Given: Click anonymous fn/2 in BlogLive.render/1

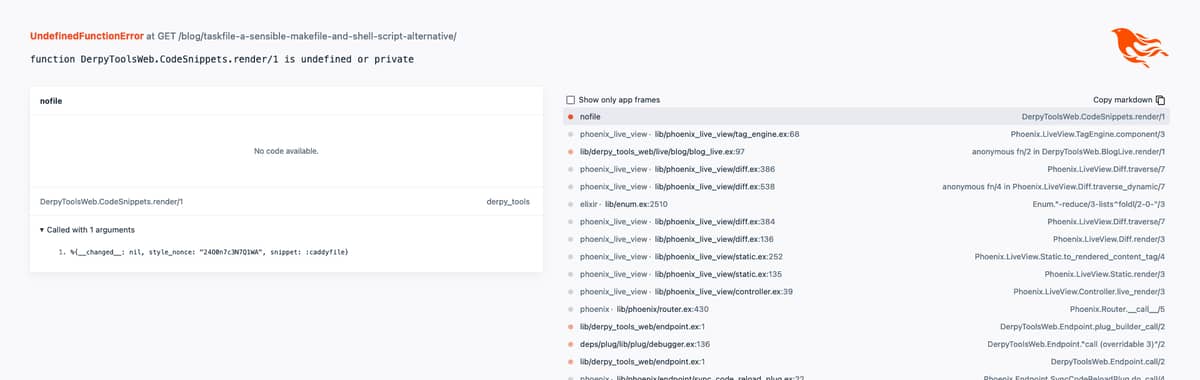Looking at the screenshot, I should pyautogui.click(x=1069, y=152).
